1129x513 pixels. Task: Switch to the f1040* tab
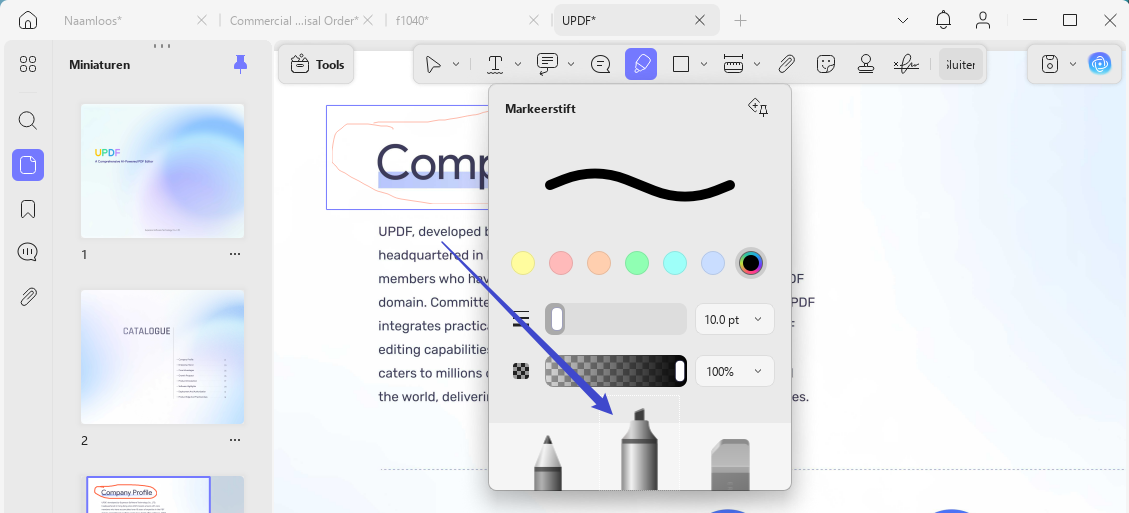pyautogui.click(x=412, y=20)
